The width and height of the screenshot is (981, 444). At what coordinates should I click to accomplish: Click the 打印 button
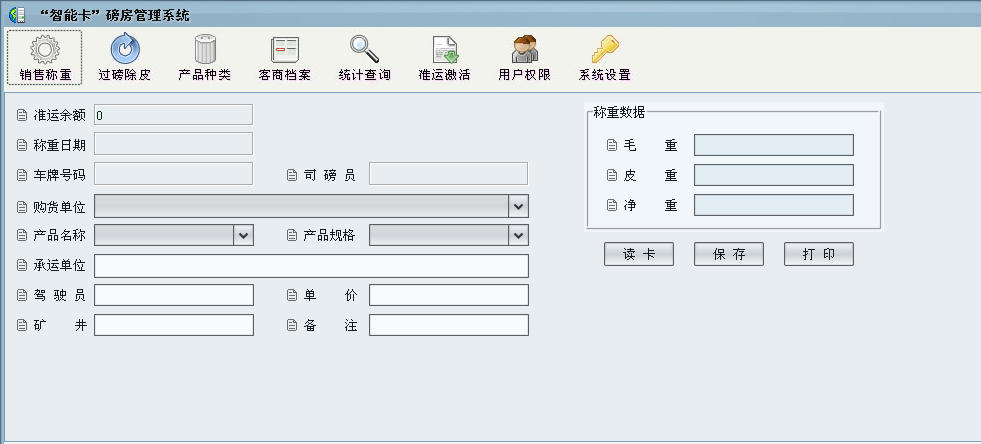[818, 254]
